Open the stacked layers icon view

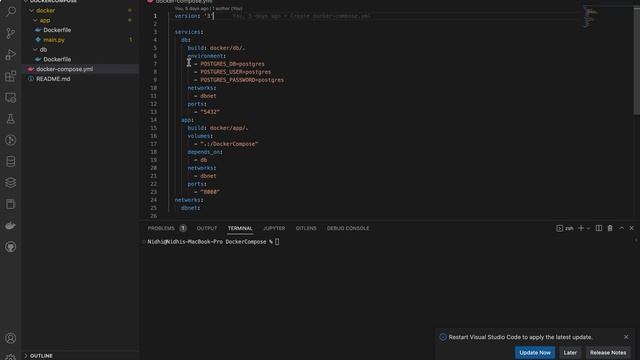11,182
